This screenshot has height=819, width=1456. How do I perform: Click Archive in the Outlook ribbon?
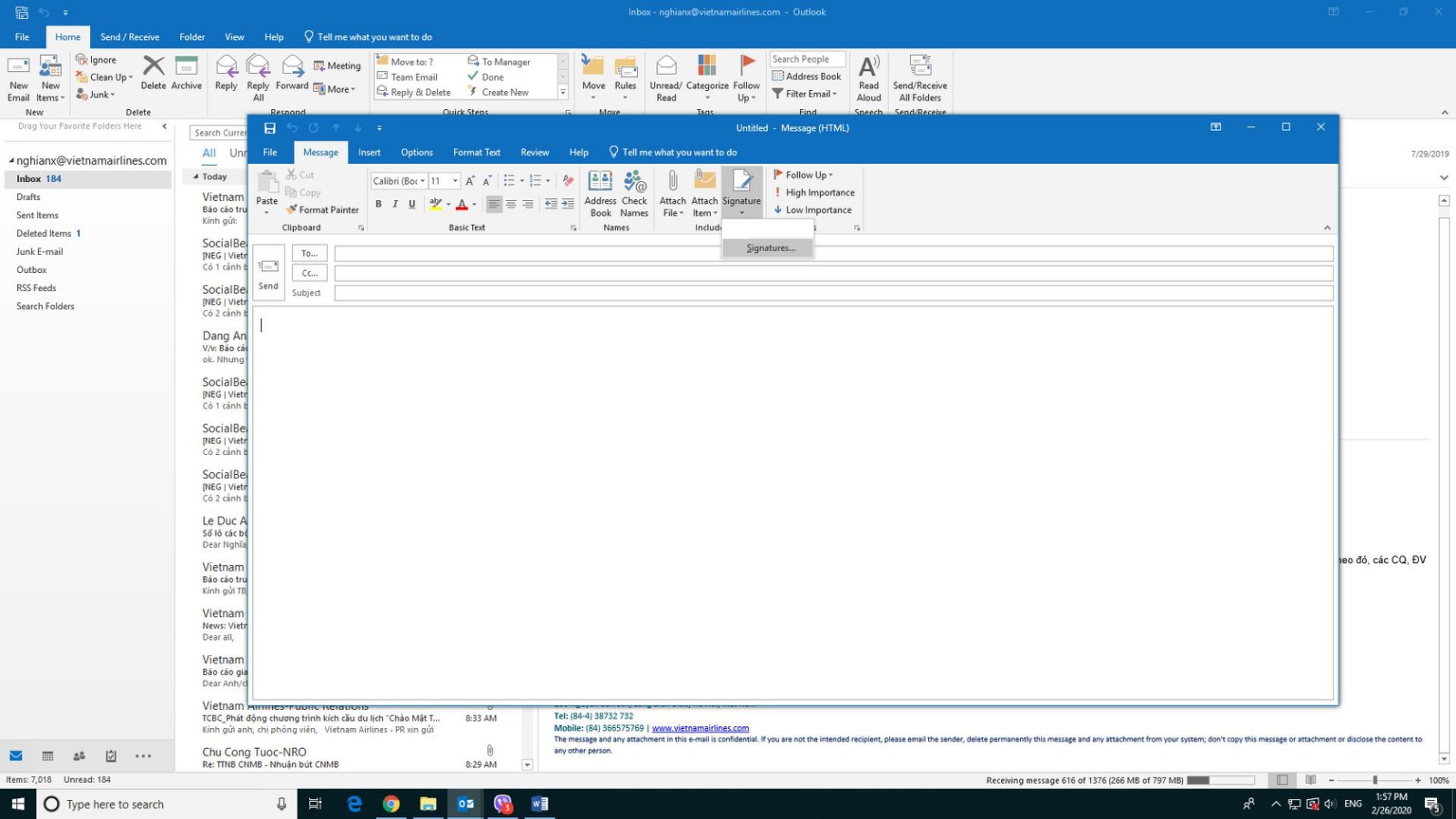pyautogui.click(x=187, y=73)
